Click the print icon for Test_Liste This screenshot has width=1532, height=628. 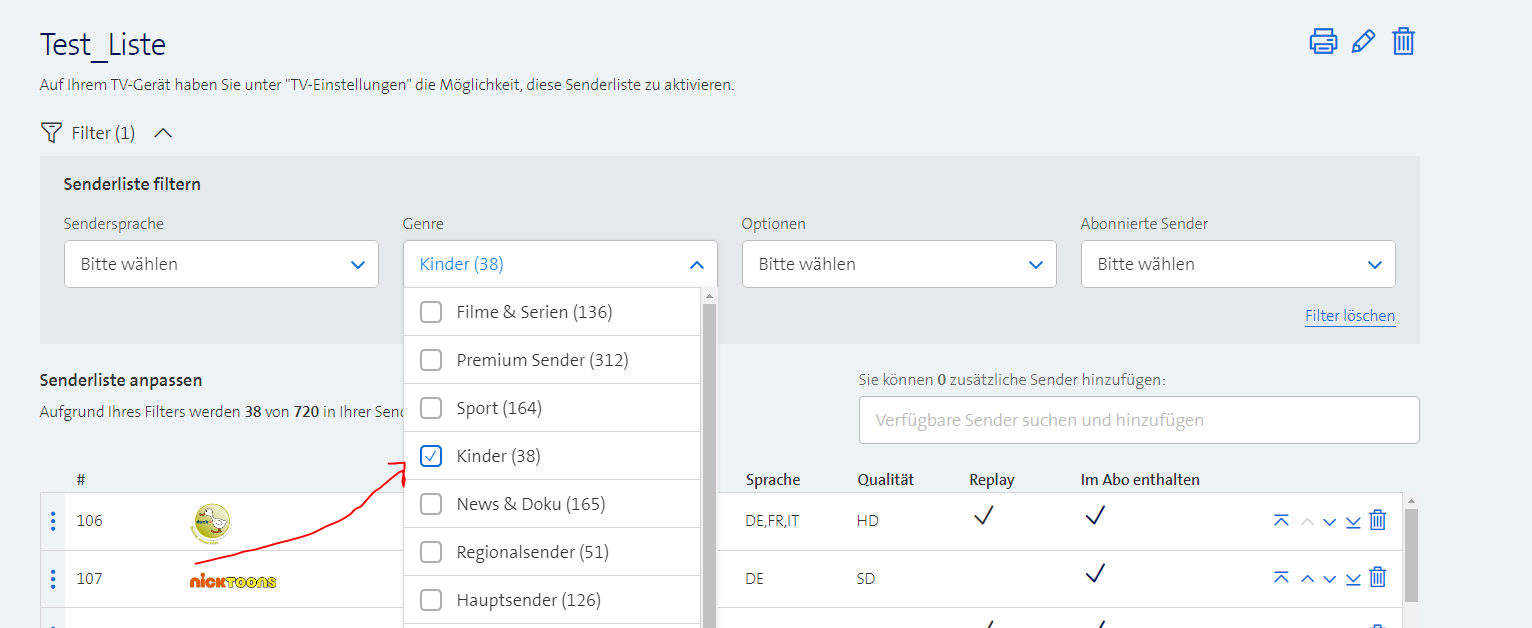tap(1323, 42)
